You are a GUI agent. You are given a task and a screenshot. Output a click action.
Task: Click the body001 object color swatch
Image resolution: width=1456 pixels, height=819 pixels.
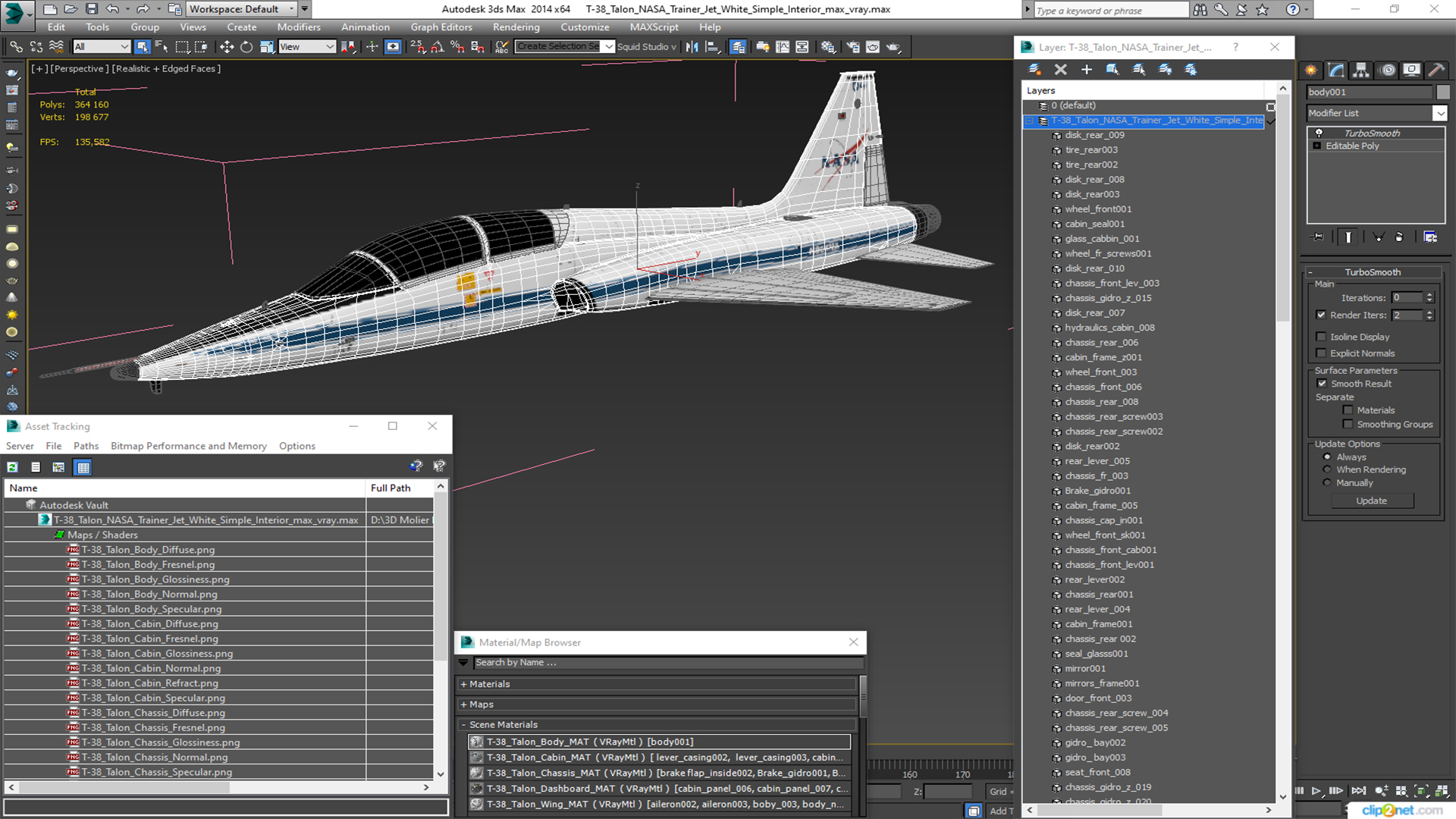pos(1442,92)
